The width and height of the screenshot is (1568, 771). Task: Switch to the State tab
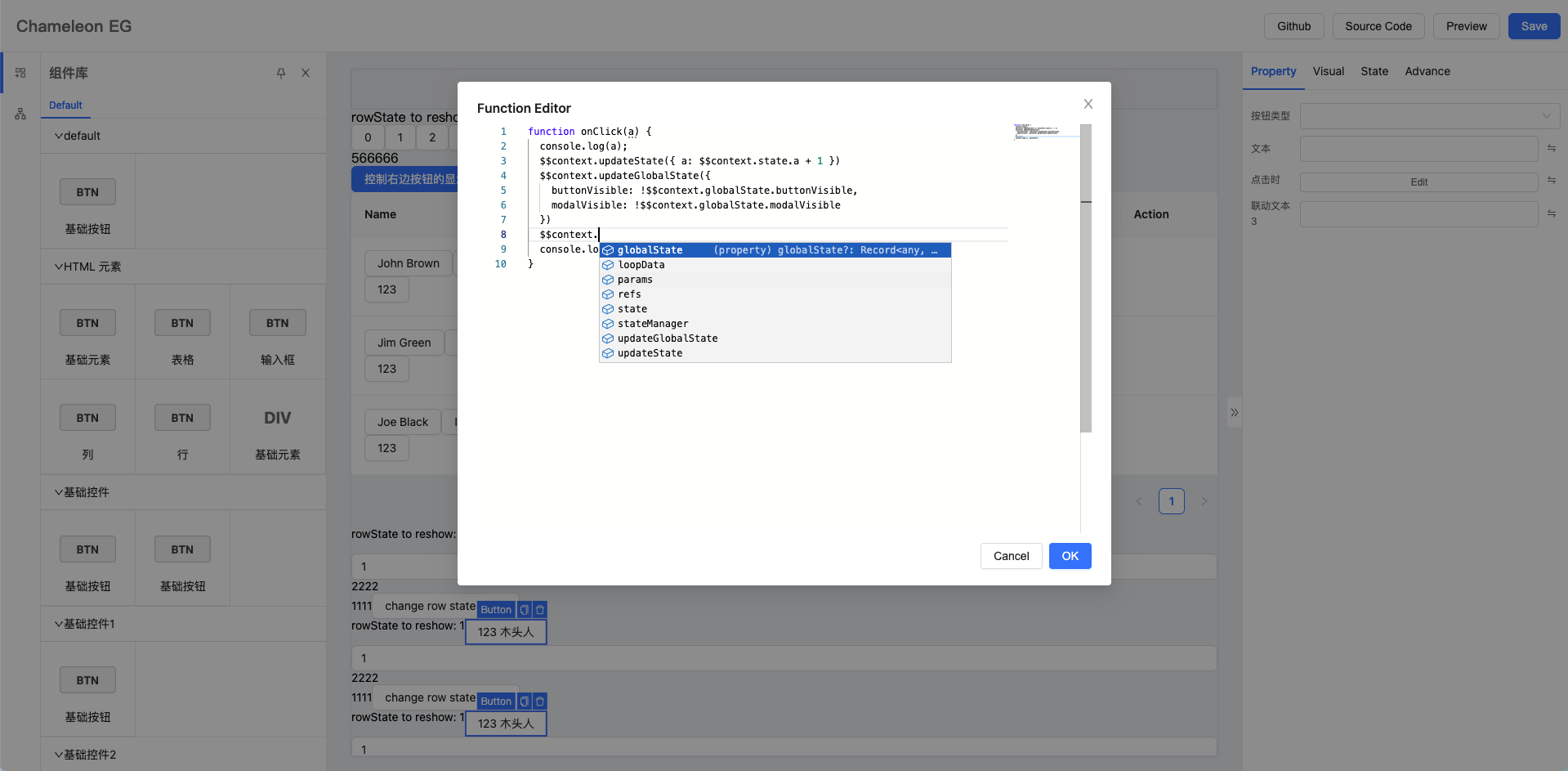click(1374, 71)
